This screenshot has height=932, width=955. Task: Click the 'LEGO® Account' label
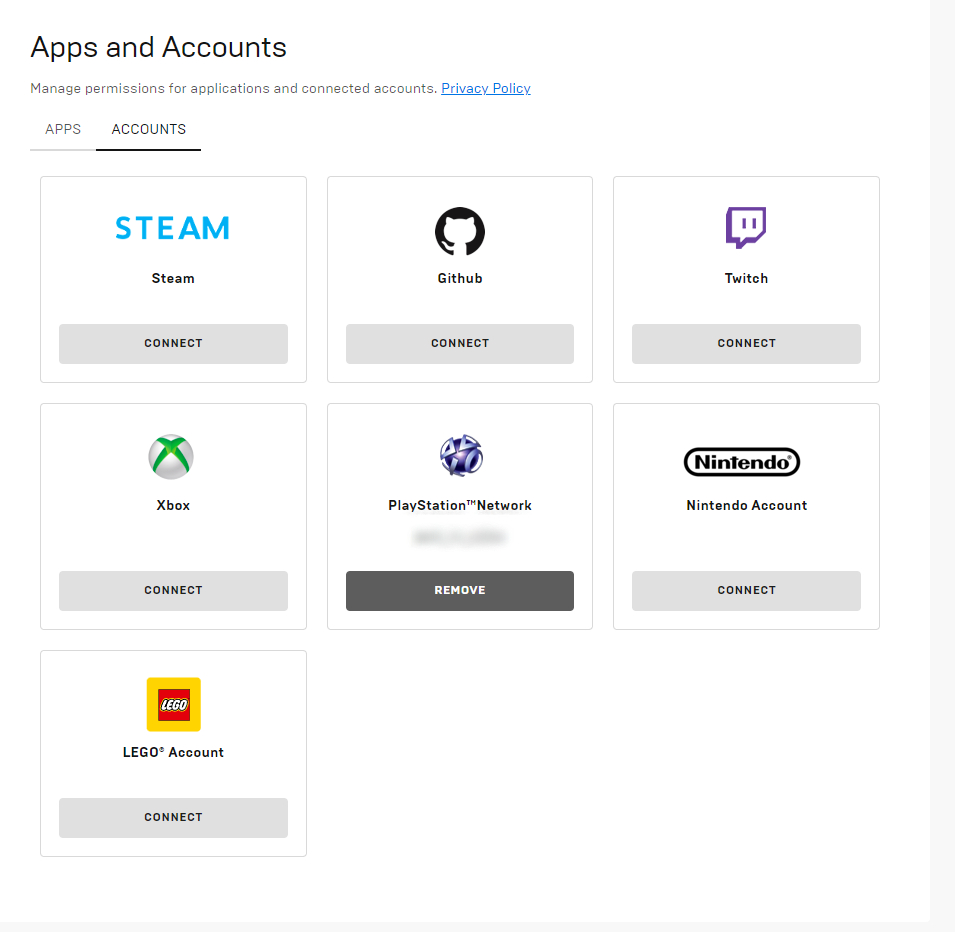click(173, 752)
